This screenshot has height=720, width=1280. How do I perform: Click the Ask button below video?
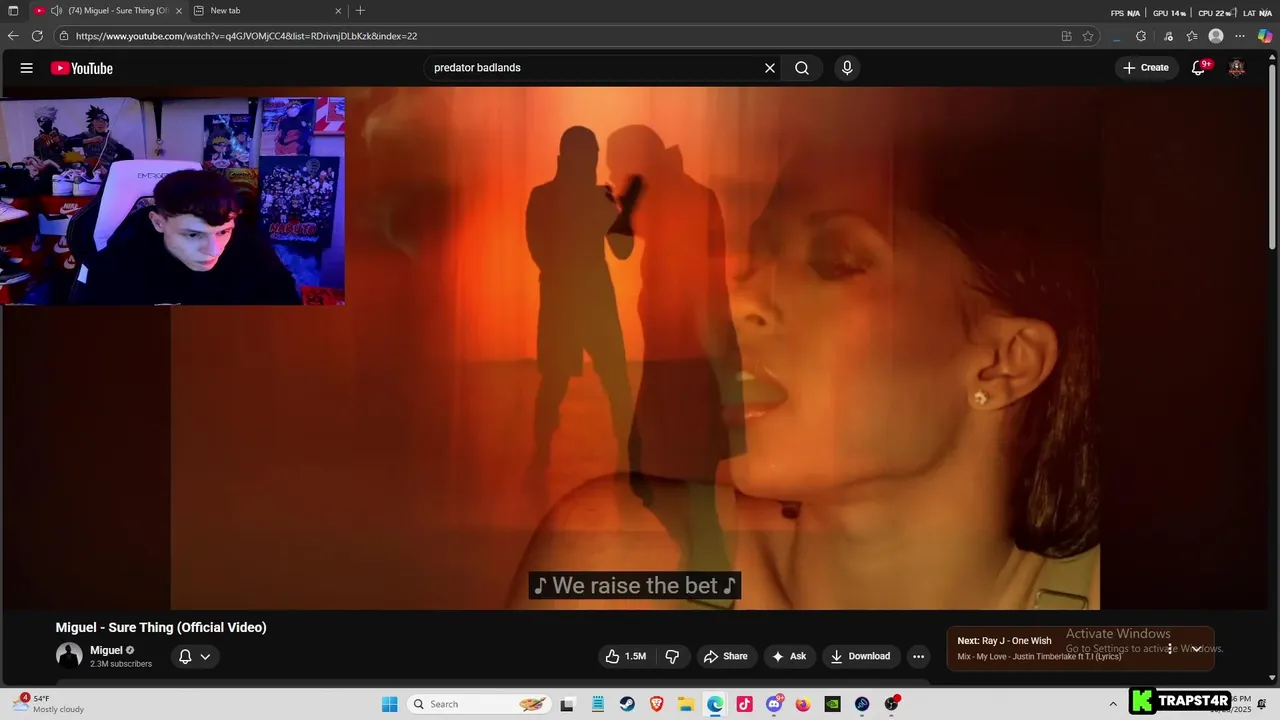pyautogui.click(x=789, y=656)
